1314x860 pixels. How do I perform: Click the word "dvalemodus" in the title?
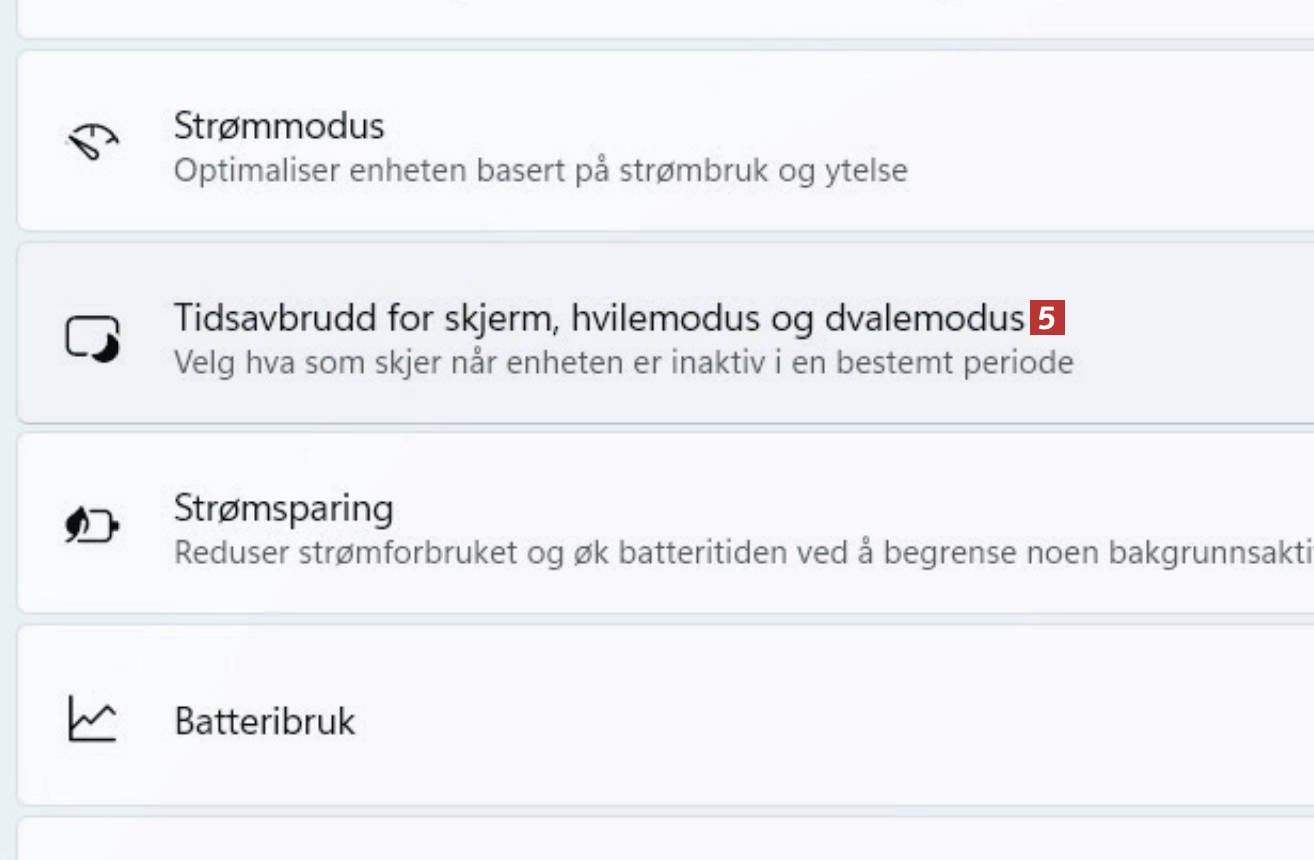pyautogui.click(x=925, y=318)
